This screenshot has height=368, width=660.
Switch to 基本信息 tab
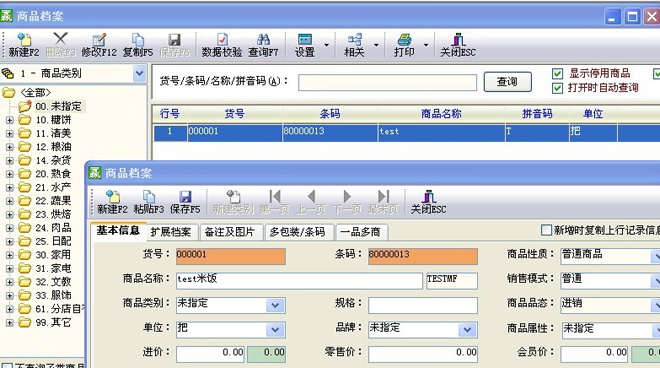pyautogui.click(x=118, y=231)
